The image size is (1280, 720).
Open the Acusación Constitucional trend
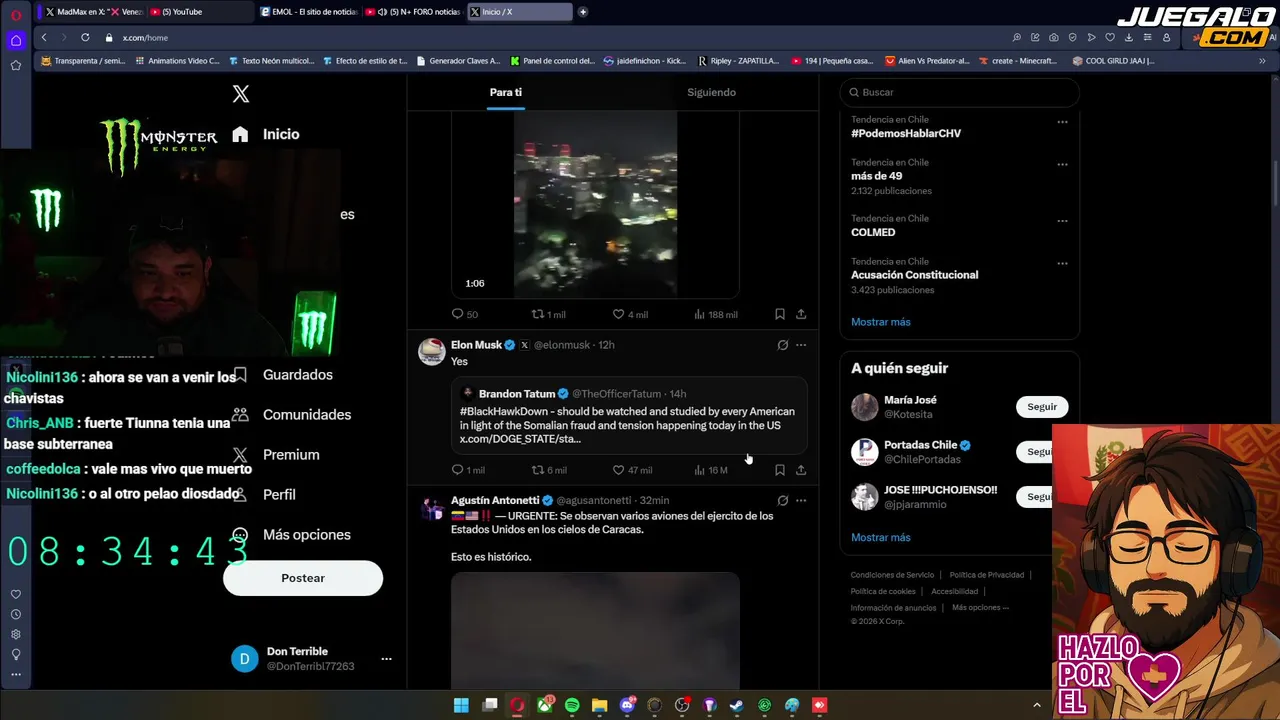click(x=914, y=275)
